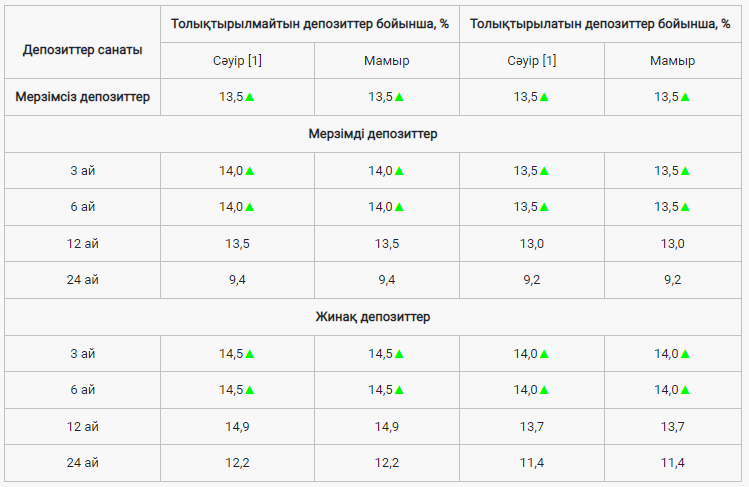Click the 9,4 value under first Сәуір column
This screenshot has height=487, width=749.
click(237, 280)
